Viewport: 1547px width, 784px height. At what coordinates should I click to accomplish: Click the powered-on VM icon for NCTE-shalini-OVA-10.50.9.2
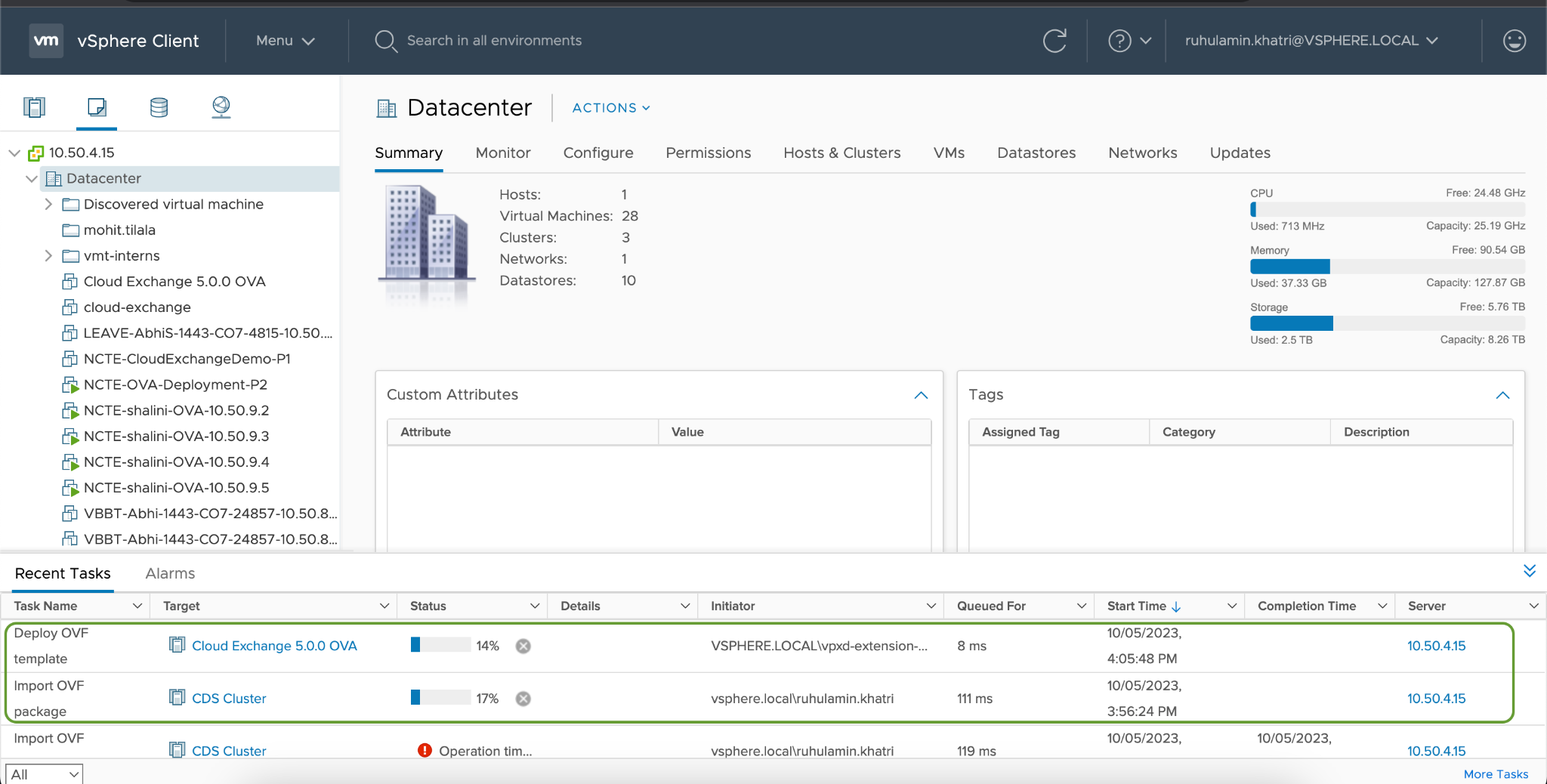69,411
